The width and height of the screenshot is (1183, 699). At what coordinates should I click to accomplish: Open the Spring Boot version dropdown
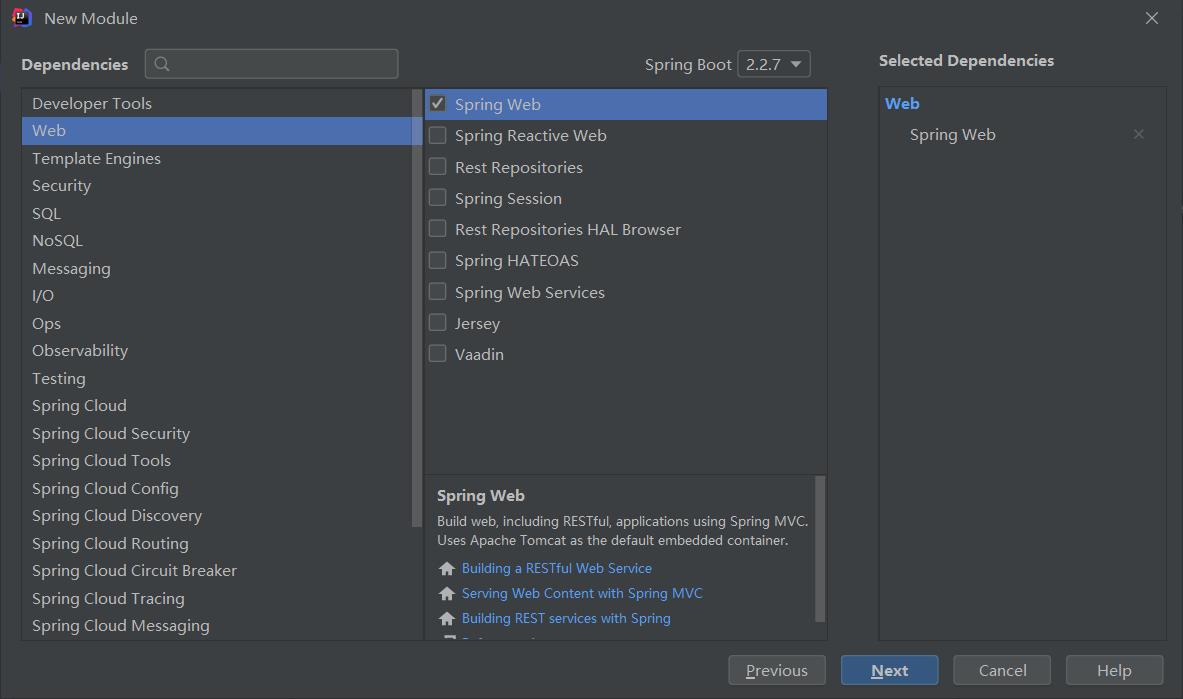[773, 64]
